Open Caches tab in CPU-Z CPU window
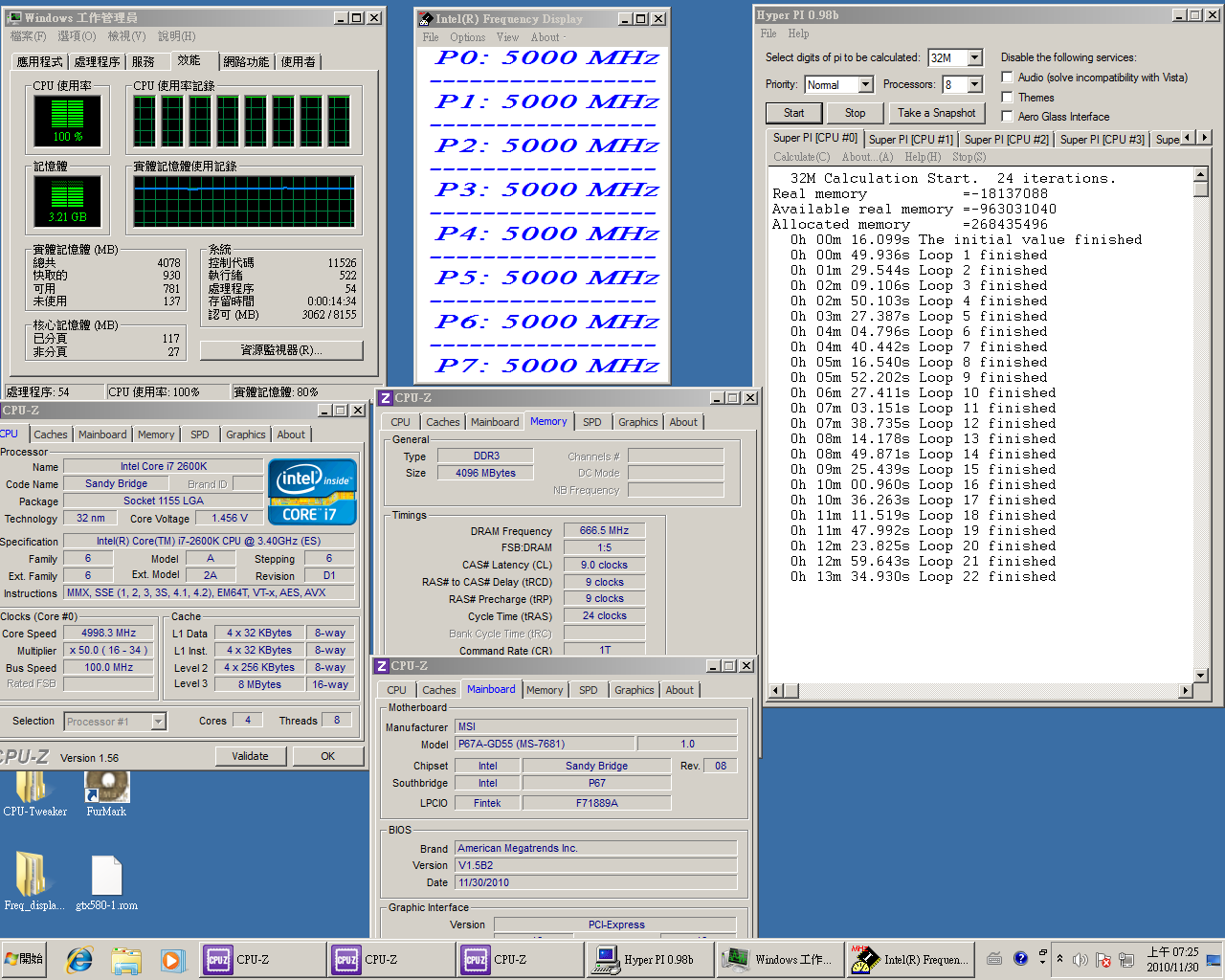The image size is (1225, 980). [51, 434]
